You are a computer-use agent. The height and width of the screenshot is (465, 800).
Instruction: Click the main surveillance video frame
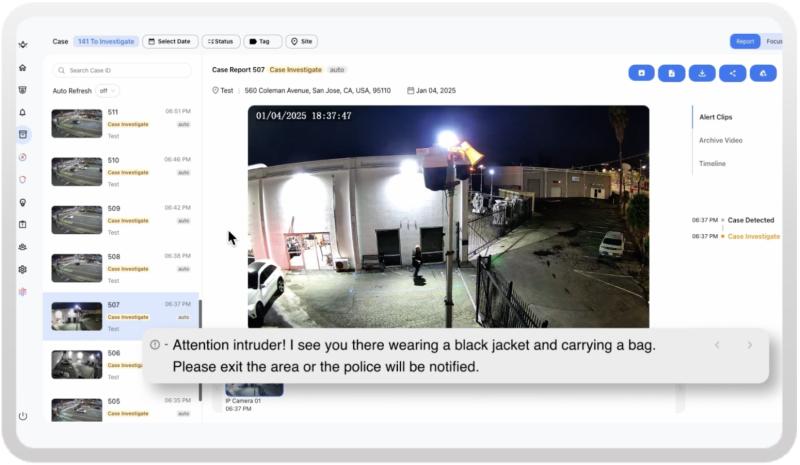[x=448, y=216]
